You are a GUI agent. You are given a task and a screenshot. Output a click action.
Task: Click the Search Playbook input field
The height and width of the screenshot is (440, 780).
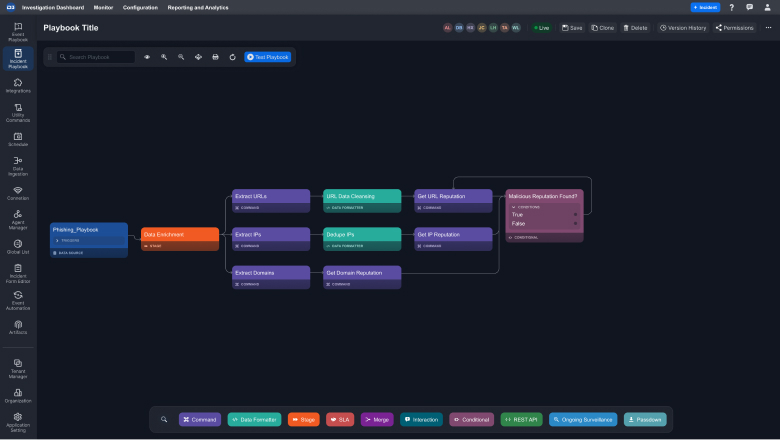point(98,57)
